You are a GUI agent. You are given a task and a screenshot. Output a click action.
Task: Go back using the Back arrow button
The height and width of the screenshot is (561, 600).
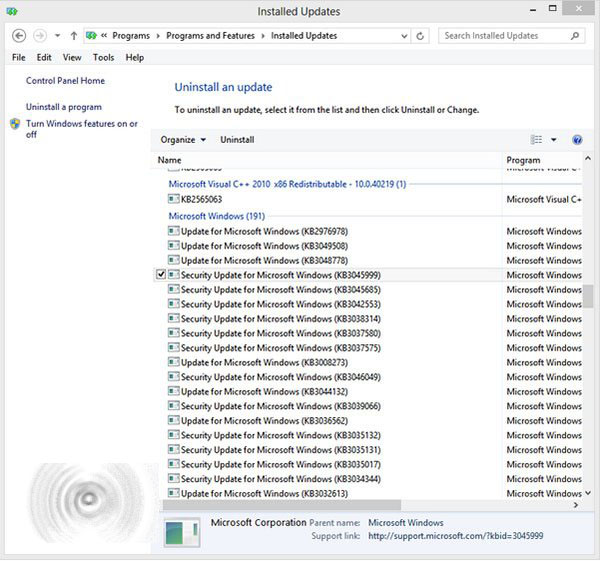(x=19, y=36)
